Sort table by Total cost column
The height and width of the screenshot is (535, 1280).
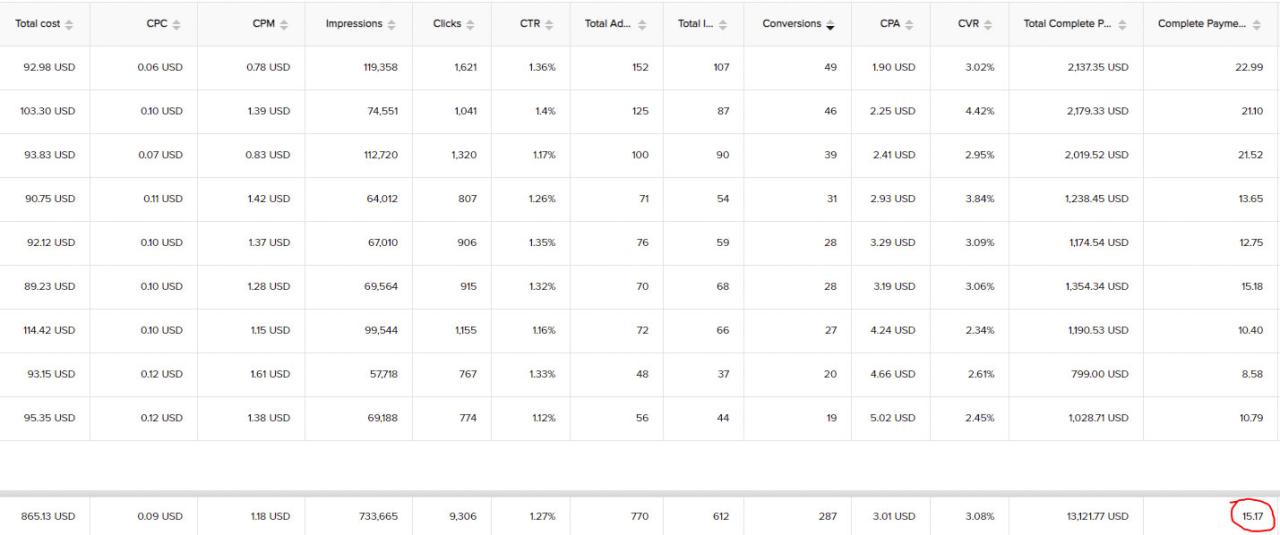(x=69, y=23)
